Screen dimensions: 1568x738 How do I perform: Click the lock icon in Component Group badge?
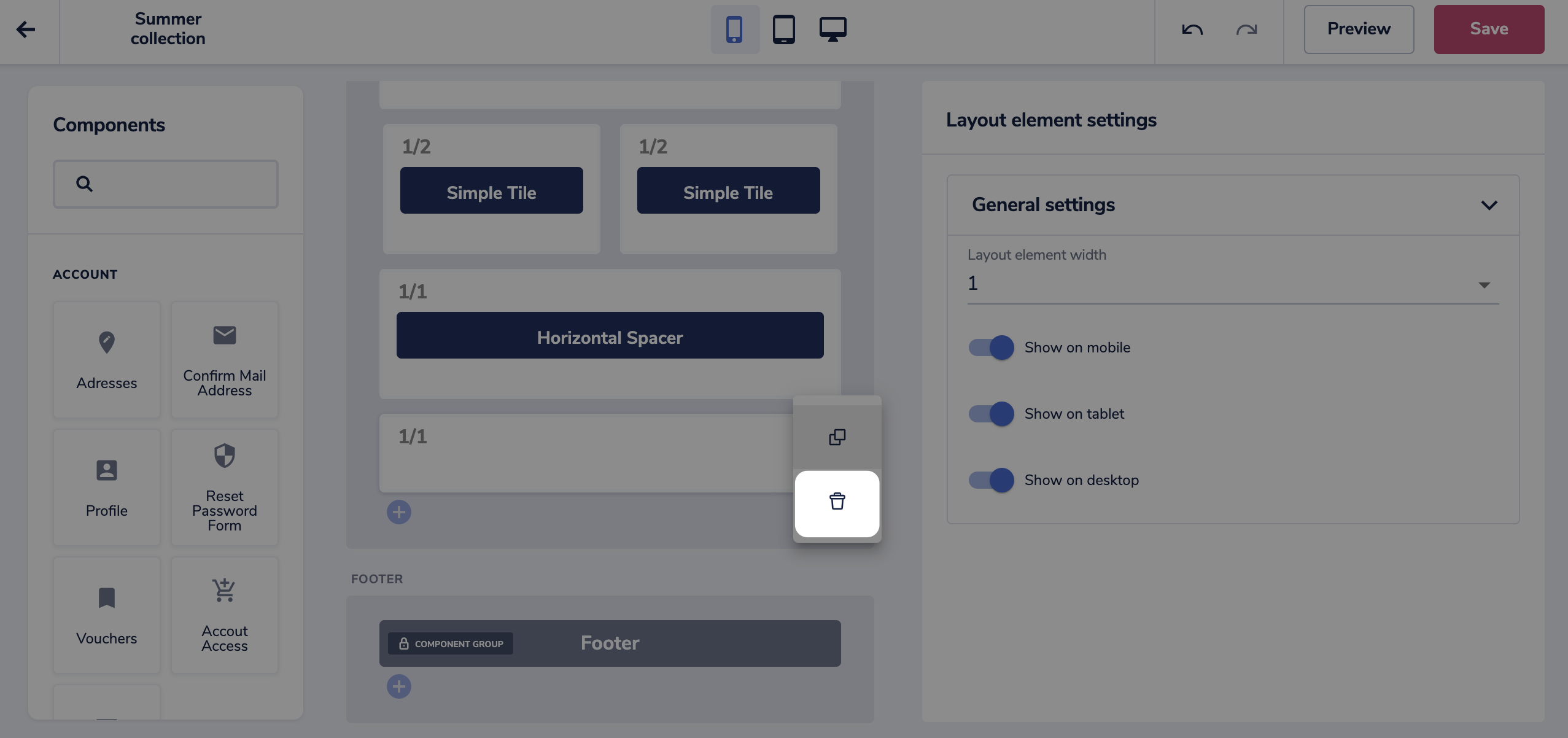[404, 643]
